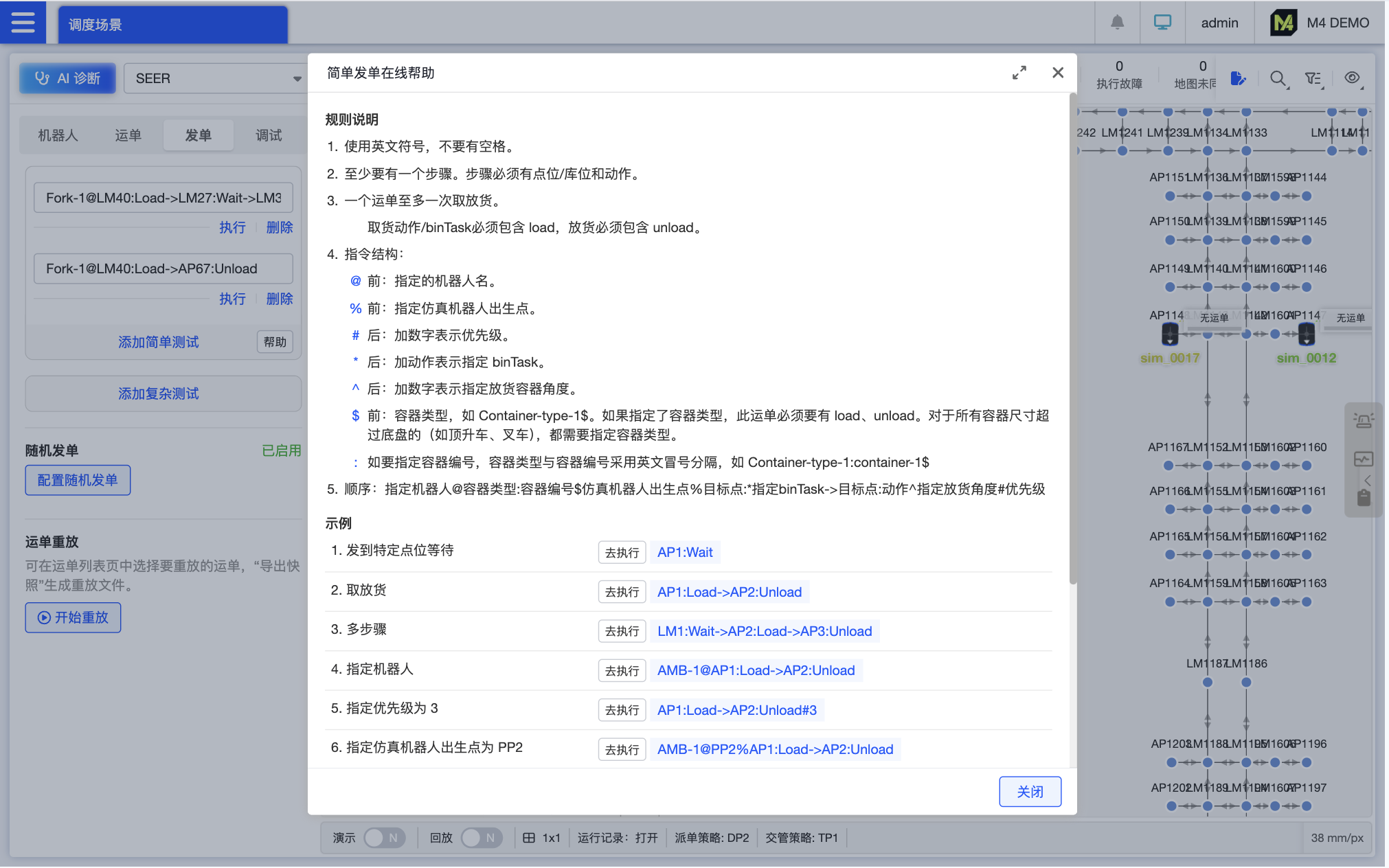Open the alarm panel icon
1389x868 pixels.
(x=1364, y=419)
